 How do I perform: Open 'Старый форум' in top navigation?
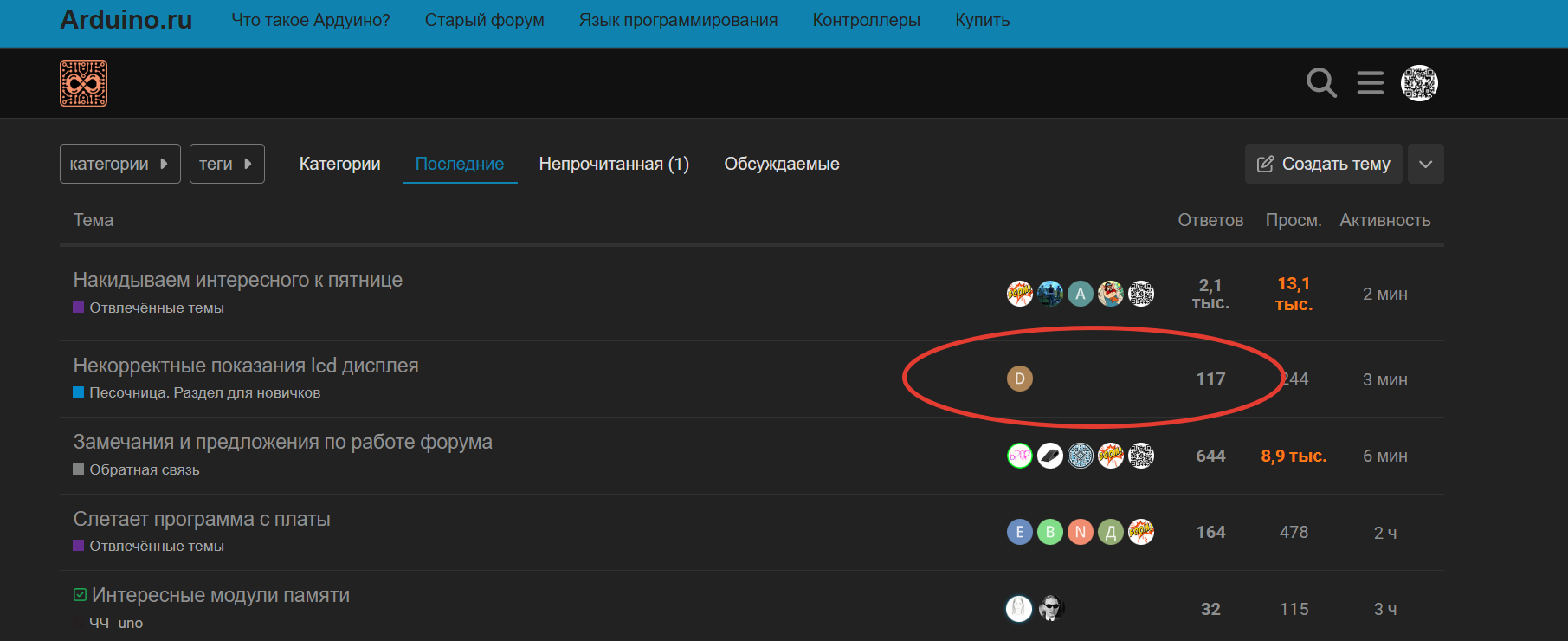pos(484,20)
